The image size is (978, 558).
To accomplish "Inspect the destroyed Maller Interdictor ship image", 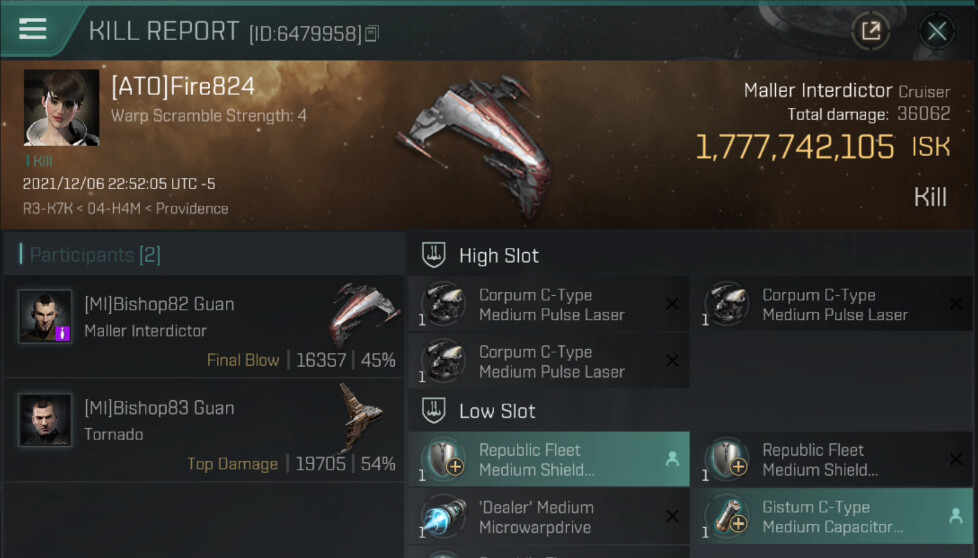I will click(474, 145).
